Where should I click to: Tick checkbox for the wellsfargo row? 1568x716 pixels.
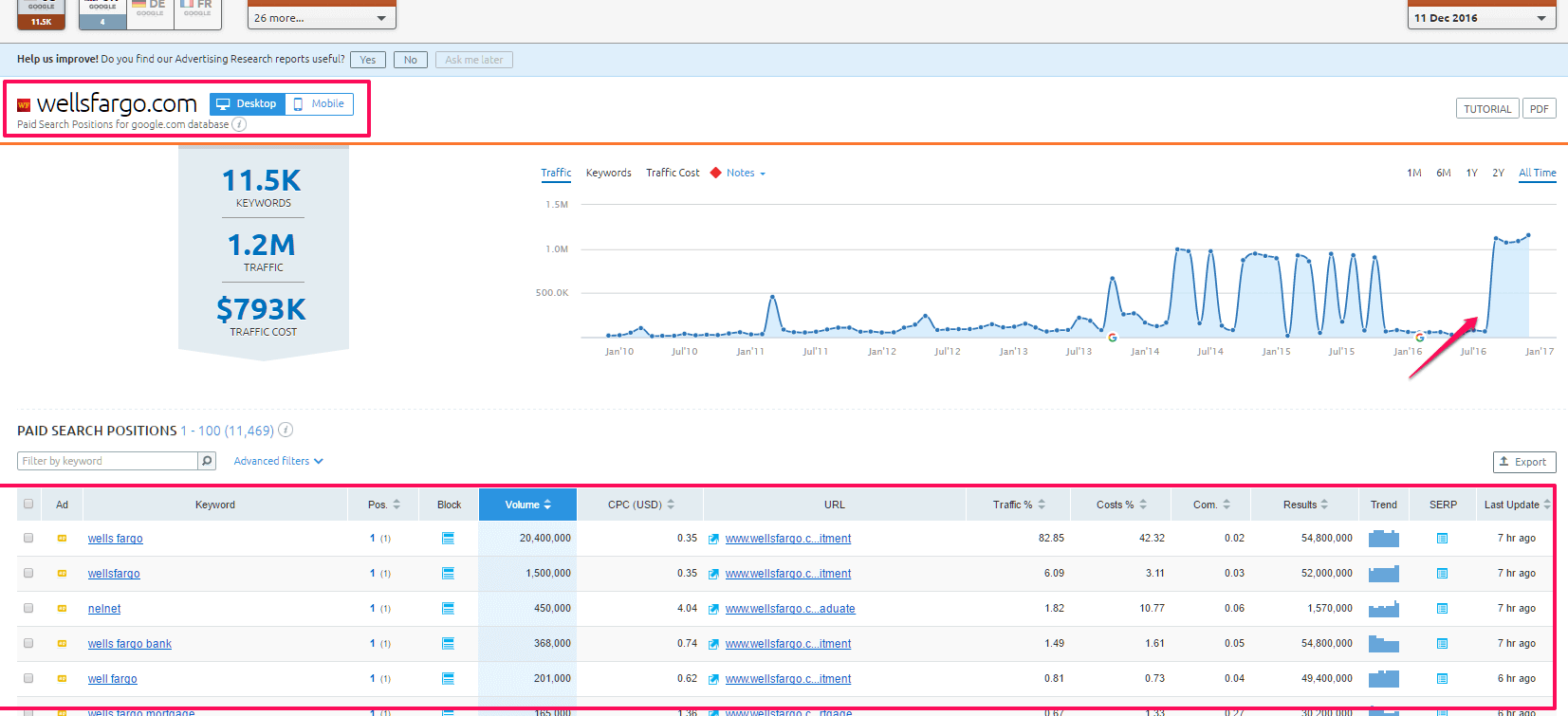28,573
